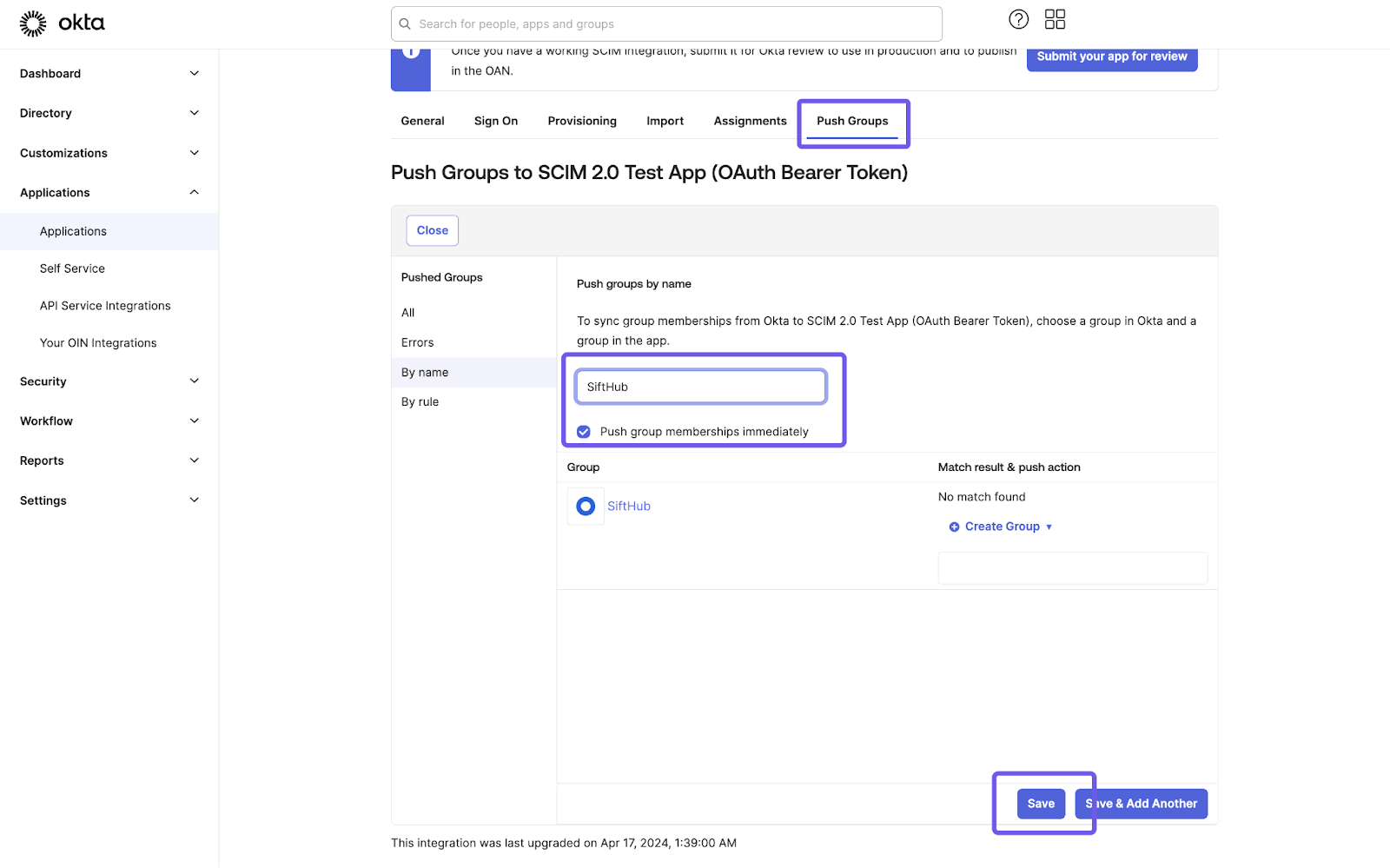Click the plus icon beside Create Group
Screen dimensions: 1390x868
tap(954, 527)
